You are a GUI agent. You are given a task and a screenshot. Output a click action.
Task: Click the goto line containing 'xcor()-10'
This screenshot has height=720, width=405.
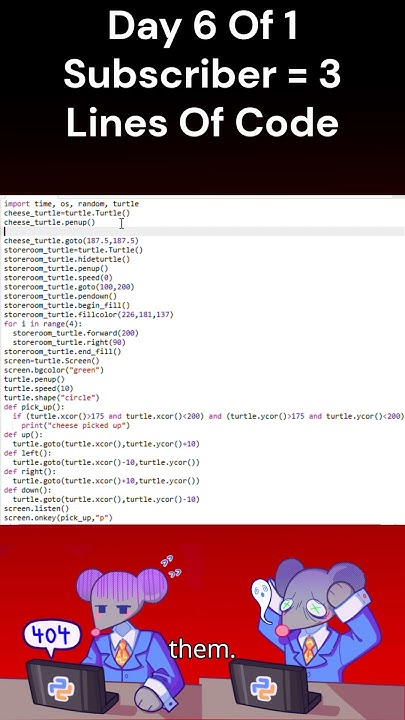[106, 462]
